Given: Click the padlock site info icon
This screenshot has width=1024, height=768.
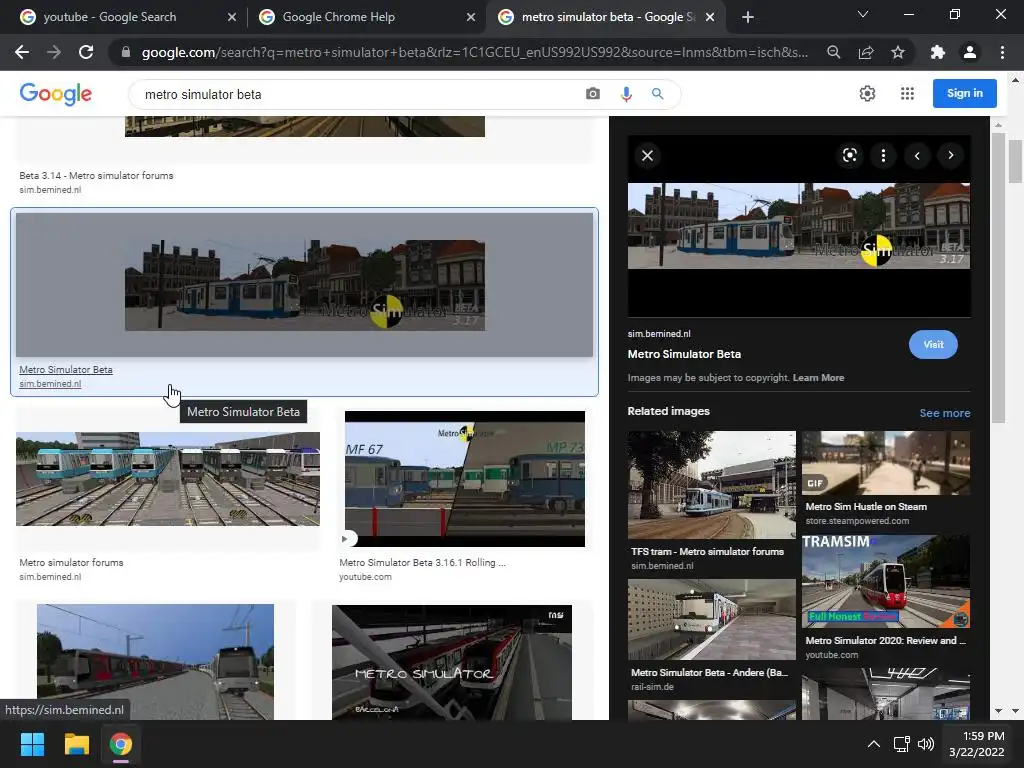Looking at the screenshot, I should 126,52.
